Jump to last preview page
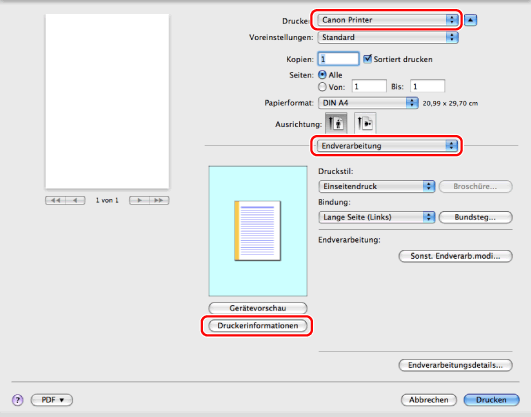 point(159,200)
